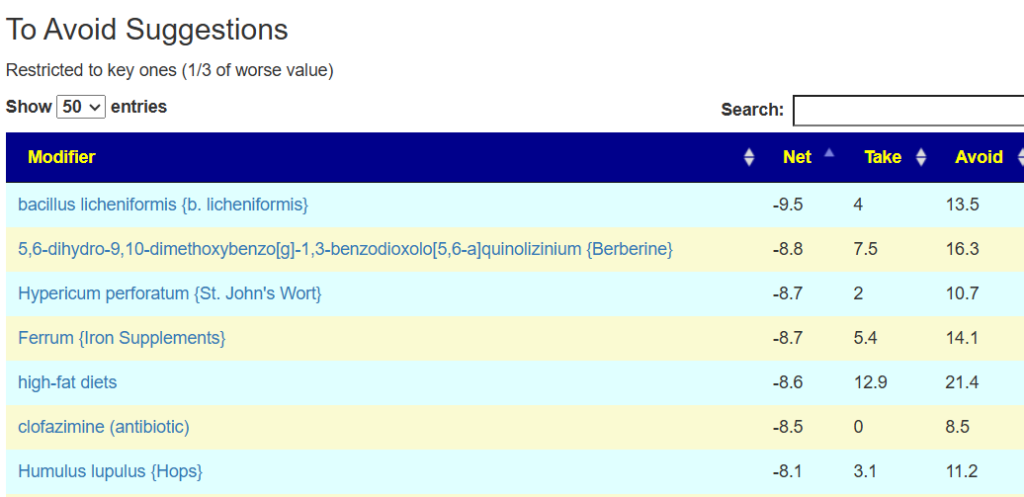The image size is (1024, 497).
Task: Click the 16.3 Avoid value for Berberine
Action: pos(962,249)
